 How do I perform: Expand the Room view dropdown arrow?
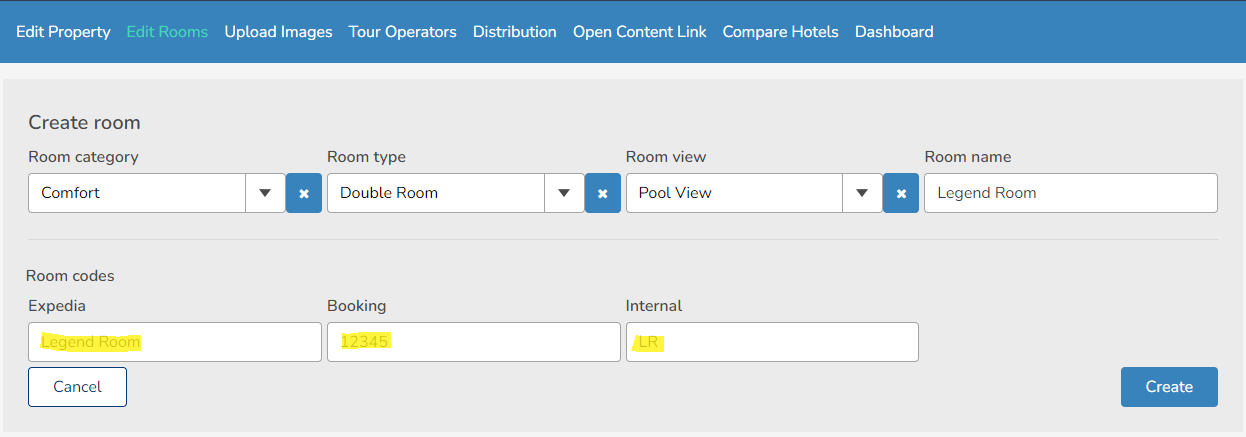point(862,193)
